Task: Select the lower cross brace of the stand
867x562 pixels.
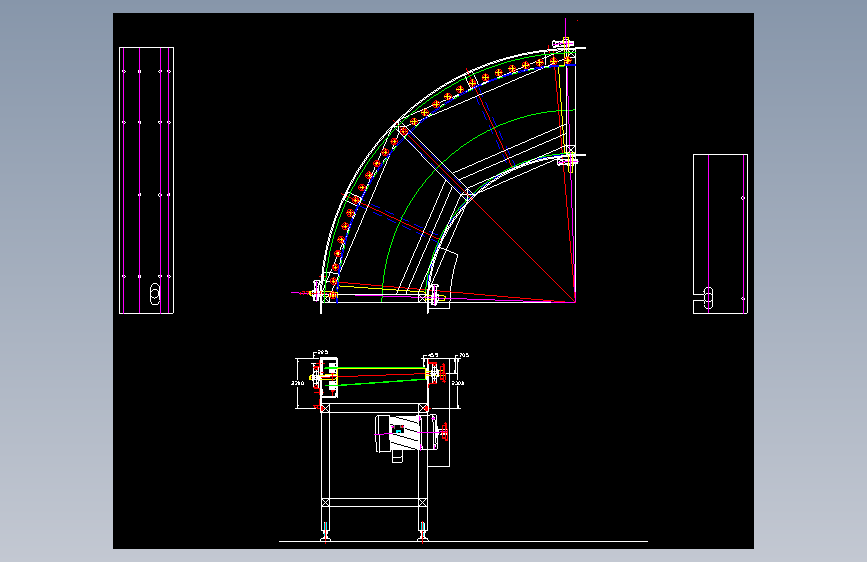Action: point(374,502)
